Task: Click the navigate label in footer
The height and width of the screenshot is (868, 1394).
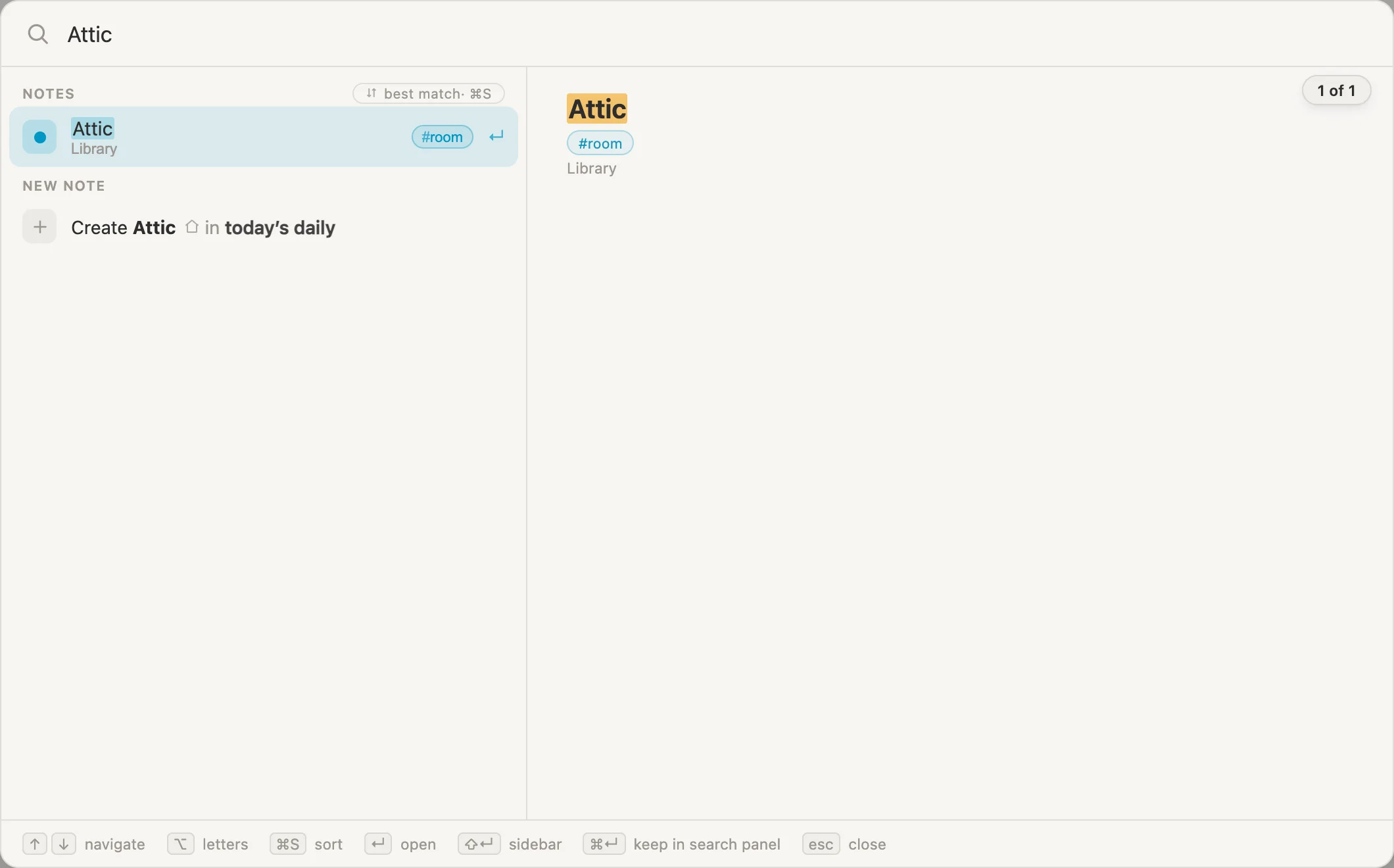Action: click(115, 844)
